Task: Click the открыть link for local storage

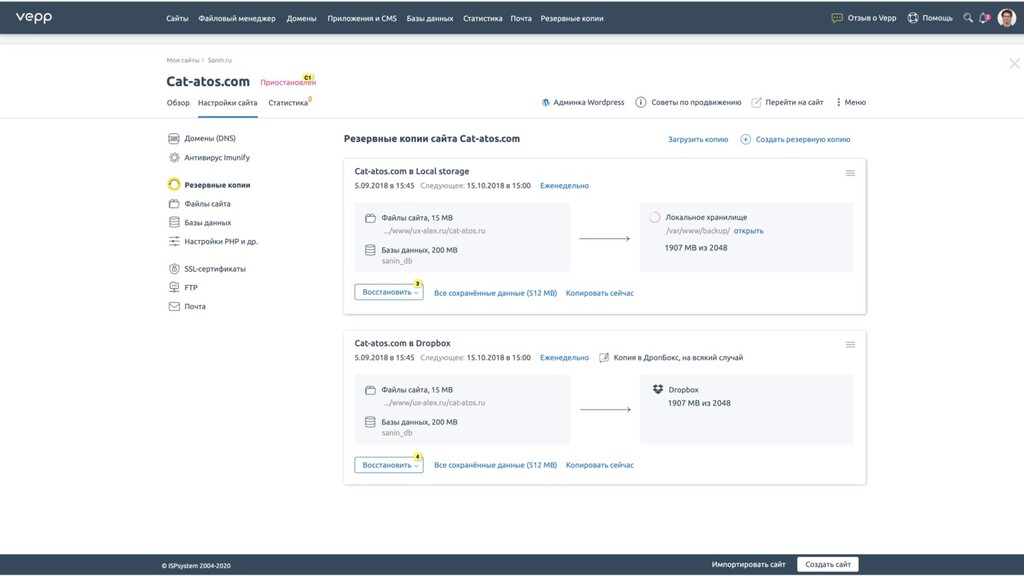Action: 748,231
